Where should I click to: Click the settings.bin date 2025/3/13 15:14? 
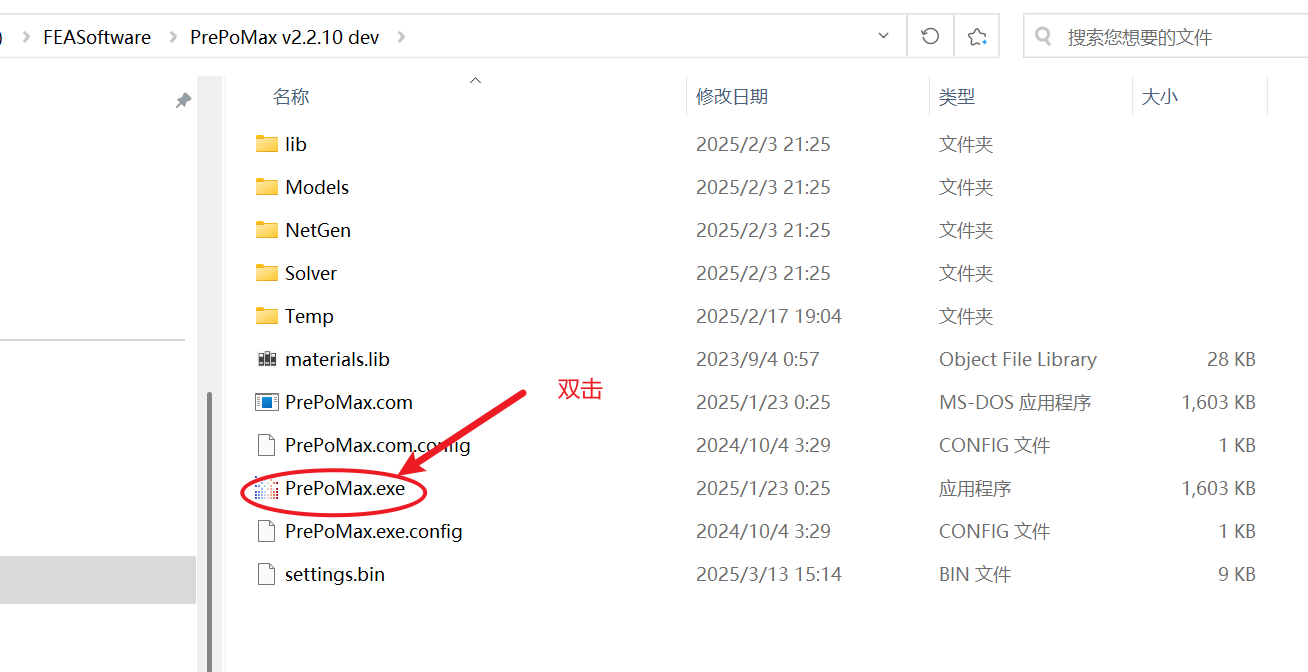(769, 574)
